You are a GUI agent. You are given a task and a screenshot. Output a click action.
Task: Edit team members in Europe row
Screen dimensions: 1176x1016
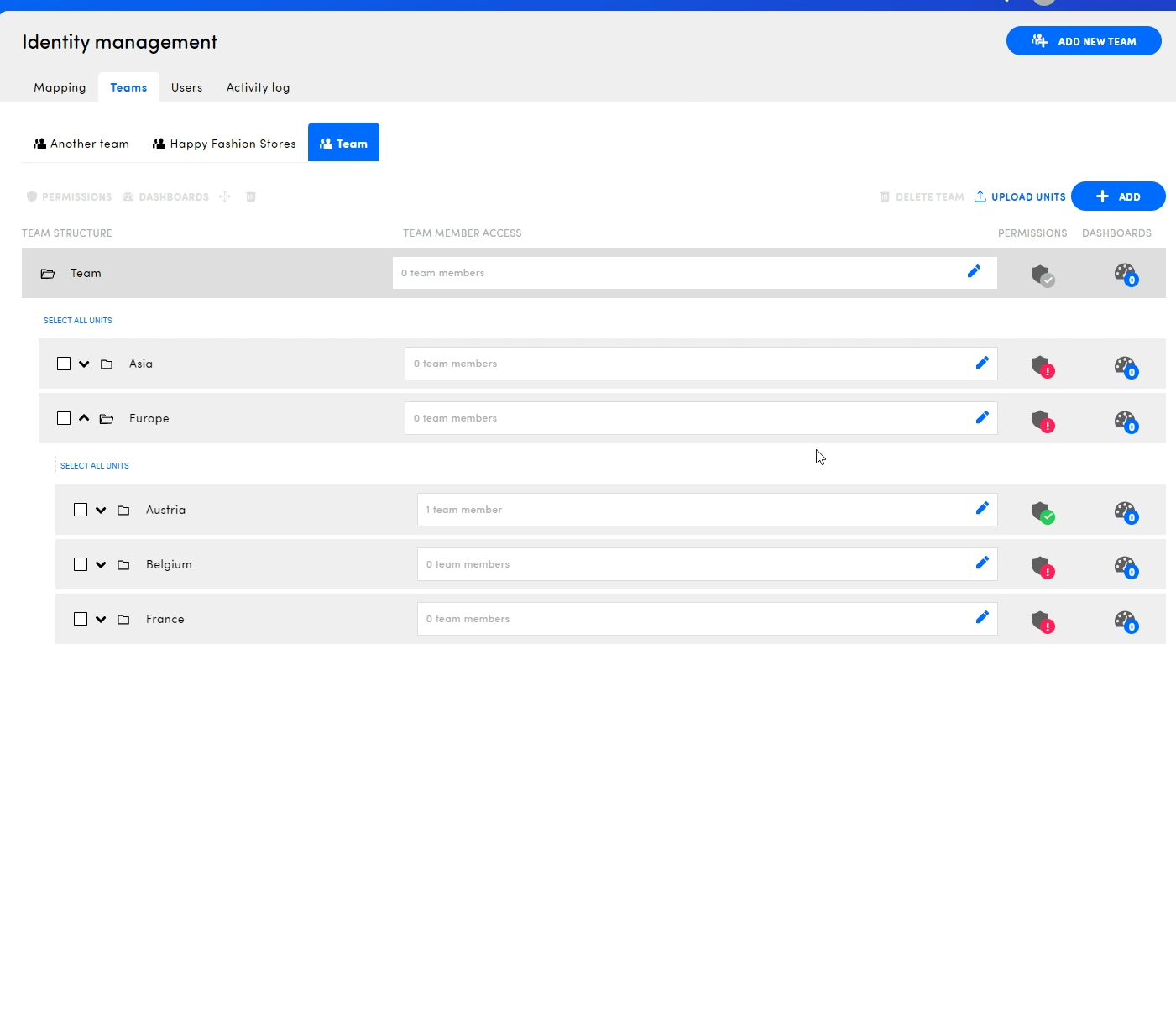point(981,417)
